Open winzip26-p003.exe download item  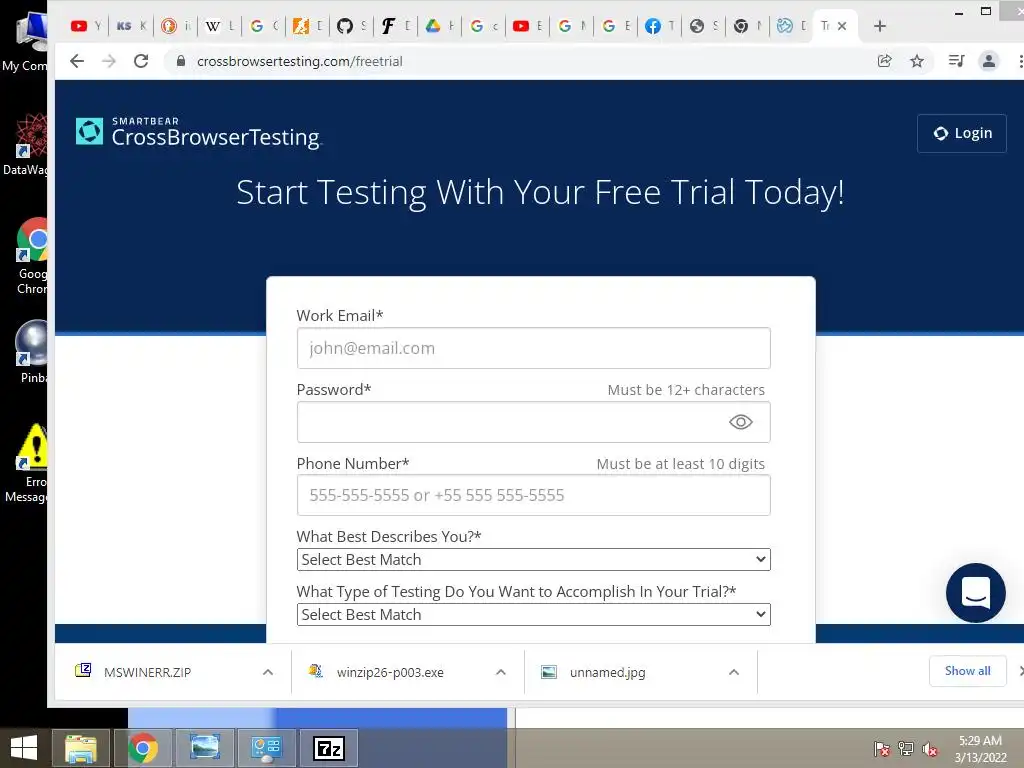tap(390, 672)
